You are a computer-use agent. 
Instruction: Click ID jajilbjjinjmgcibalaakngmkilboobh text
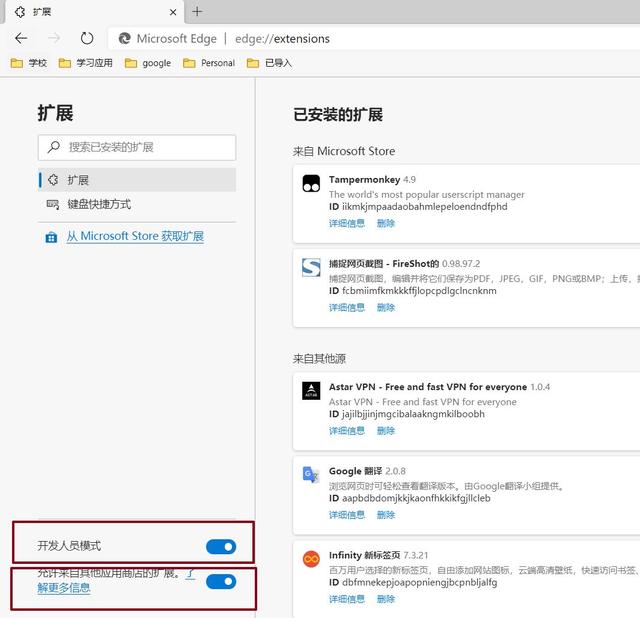tap(407, 414)
